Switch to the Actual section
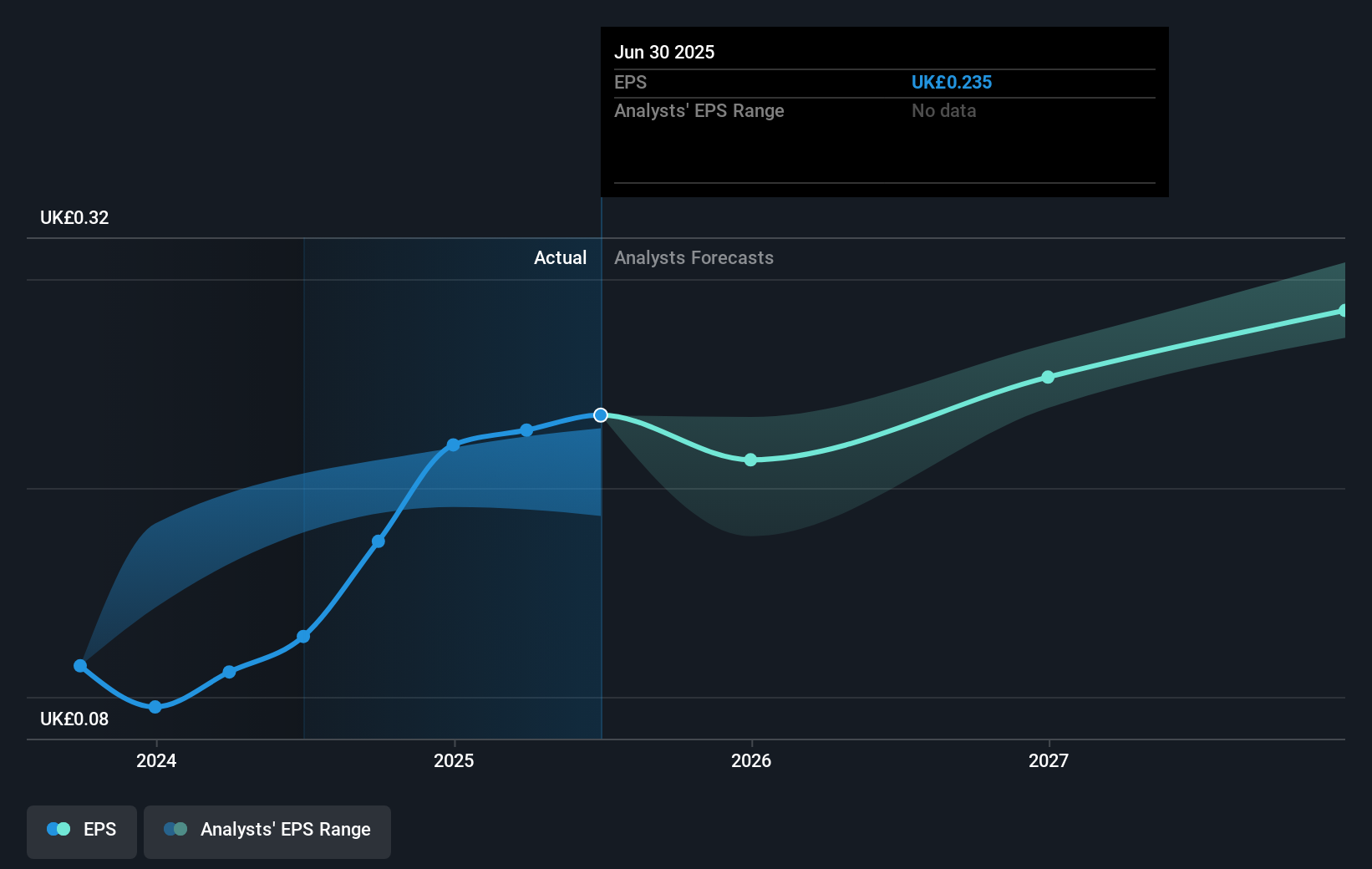Screen dimensions: 1372x869 (x=560, y=257)
